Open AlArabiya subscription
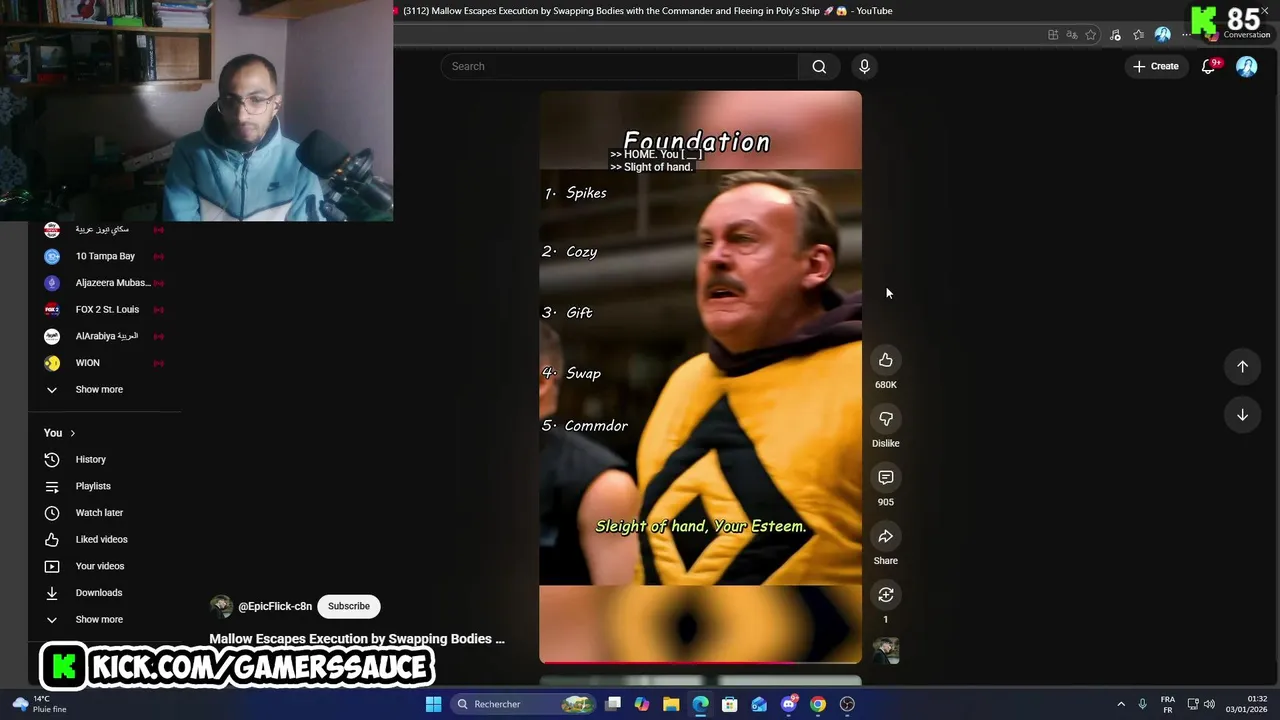This screenshot has height=720, width=1280. [x=105, y=336]
